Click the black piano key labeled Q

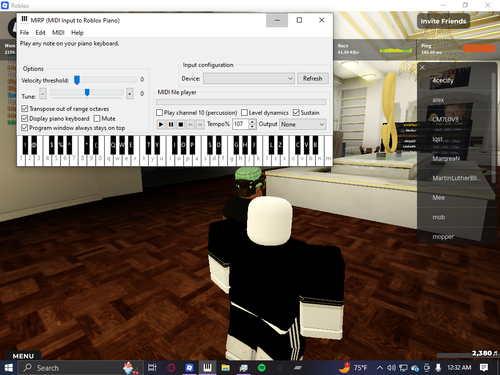(x=113, y=145)
